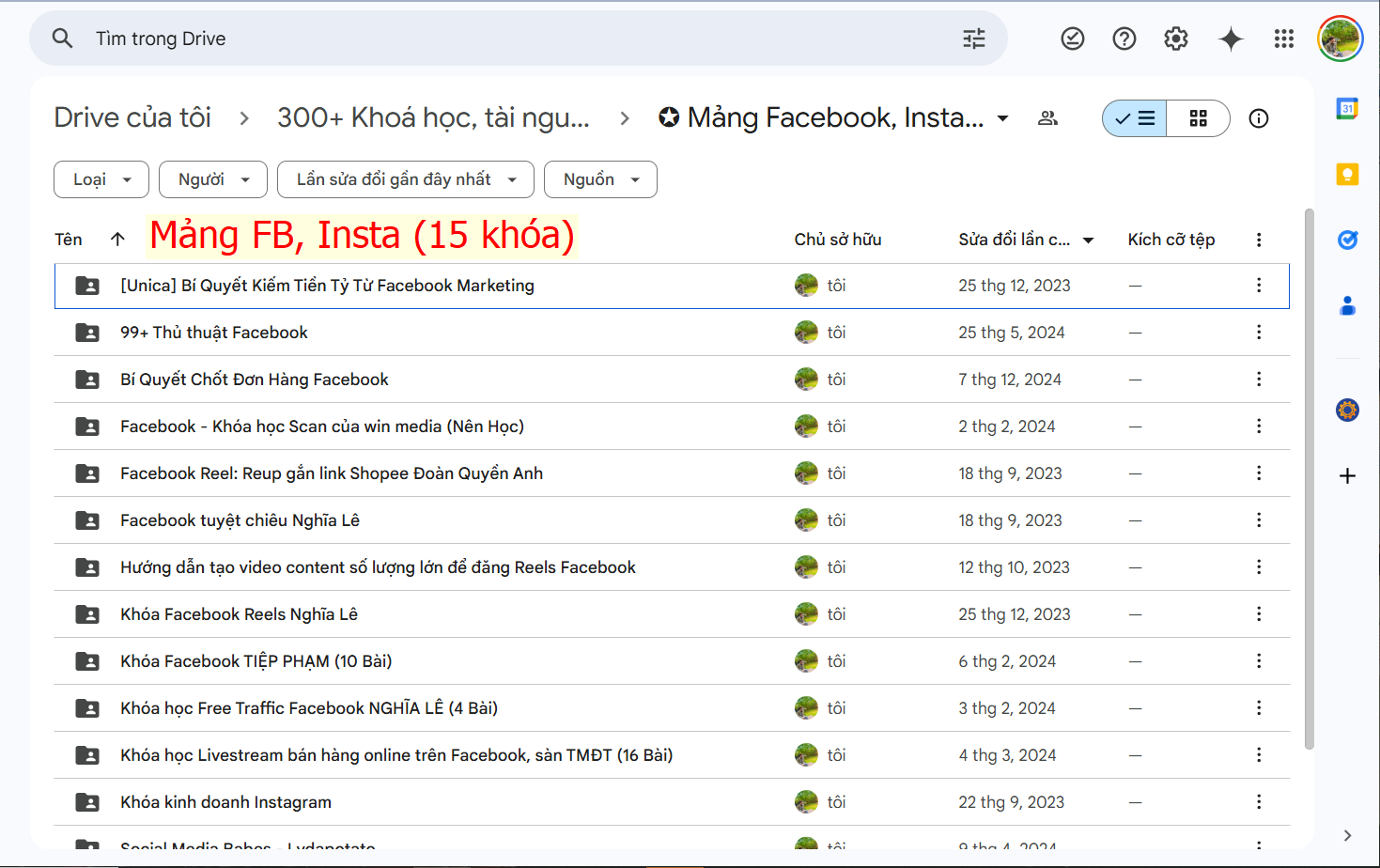This screenshot has width=1380, height=868.
Task: Click the date 4 thg 3, 2024
Action: tap(1007, 755)
